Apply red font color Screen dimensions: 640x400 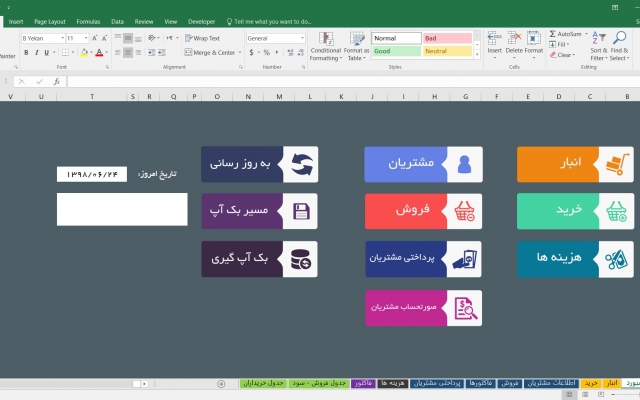[x=99, y=52]
